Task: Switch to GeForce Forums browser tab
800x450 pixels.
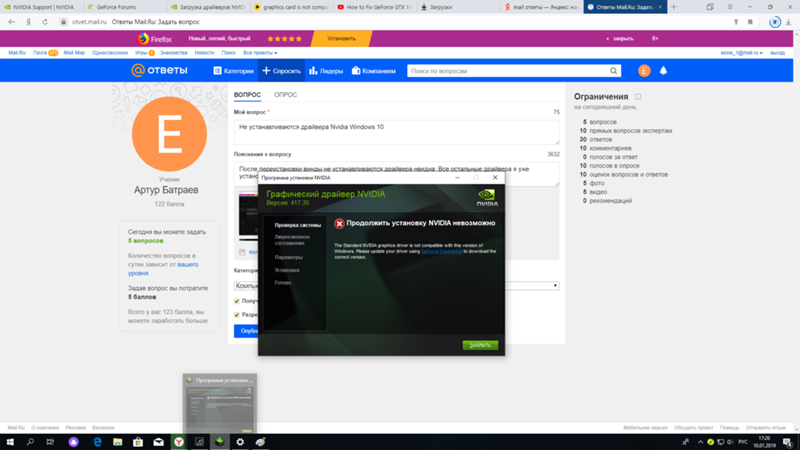Action: click(123, 7)
